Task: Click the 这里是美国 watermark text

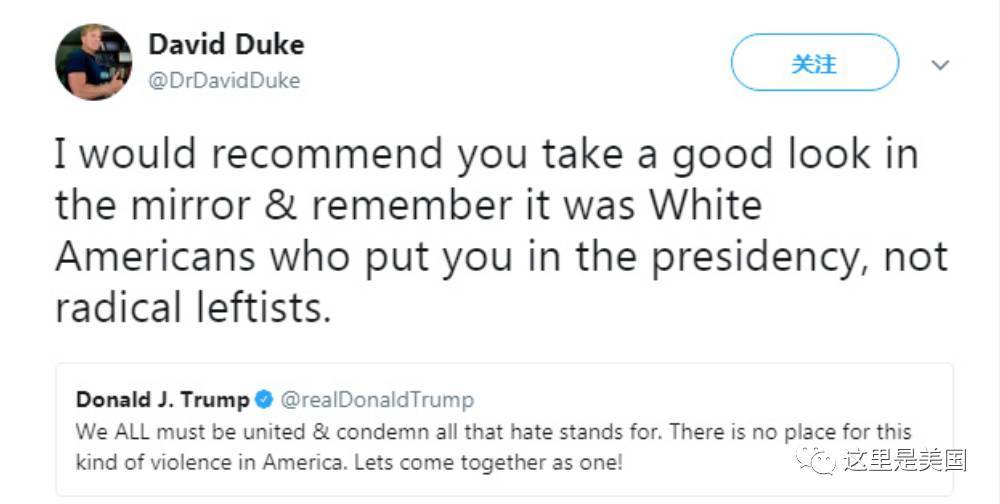Action: 903,460
